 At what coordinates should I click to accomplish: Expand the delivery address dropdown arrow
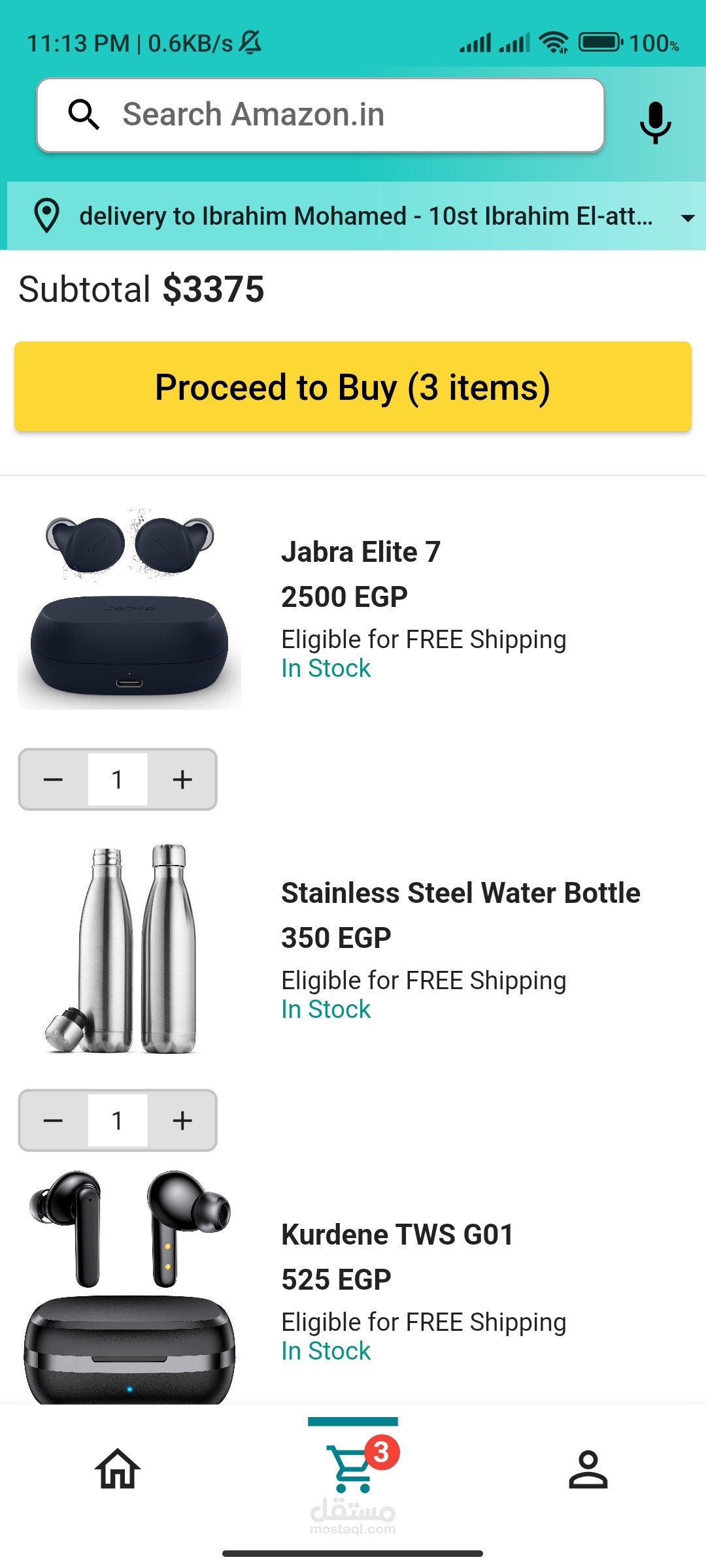(687, 218)
